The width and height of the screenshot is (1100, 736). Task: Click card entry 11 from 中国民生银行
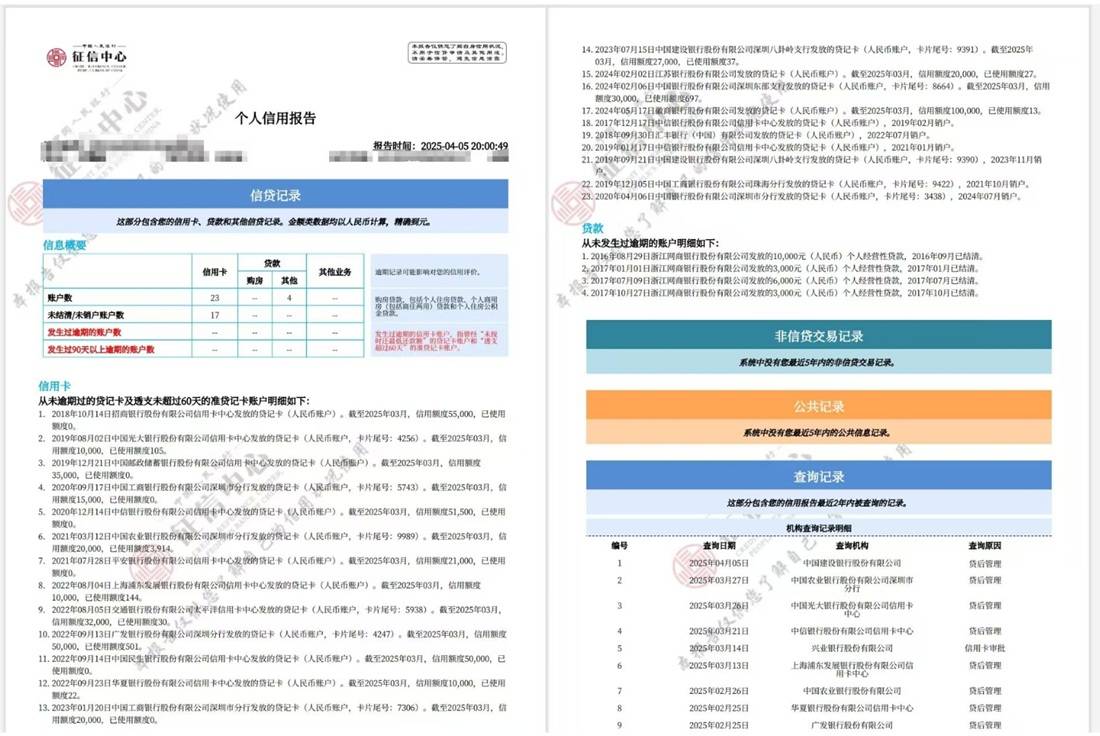(272, 664)
